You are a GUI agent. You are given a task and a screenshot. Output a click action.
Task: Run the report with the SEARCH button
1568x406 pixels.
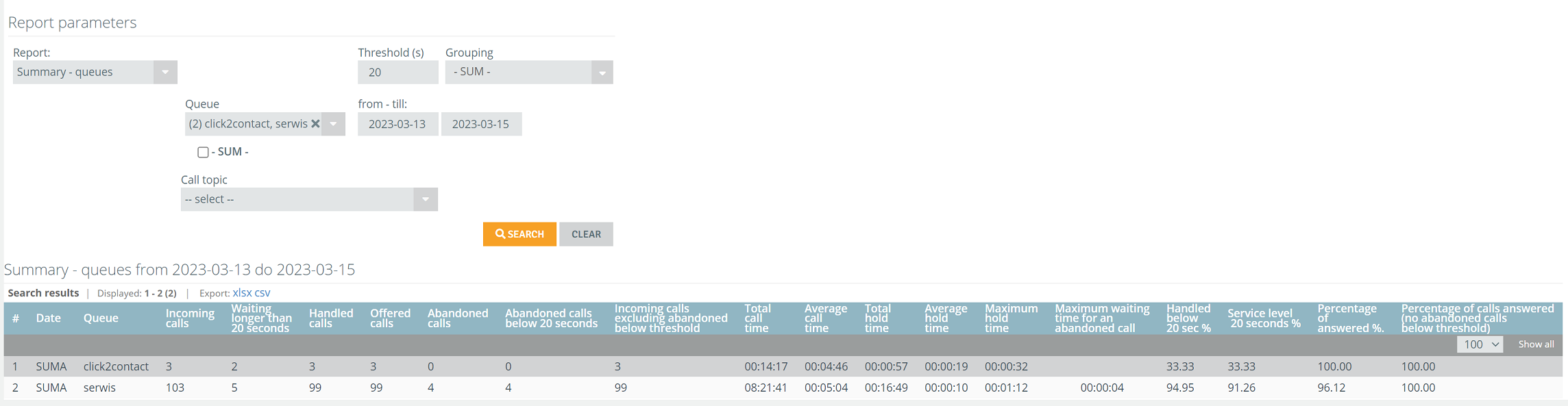[x=519, y=234]
